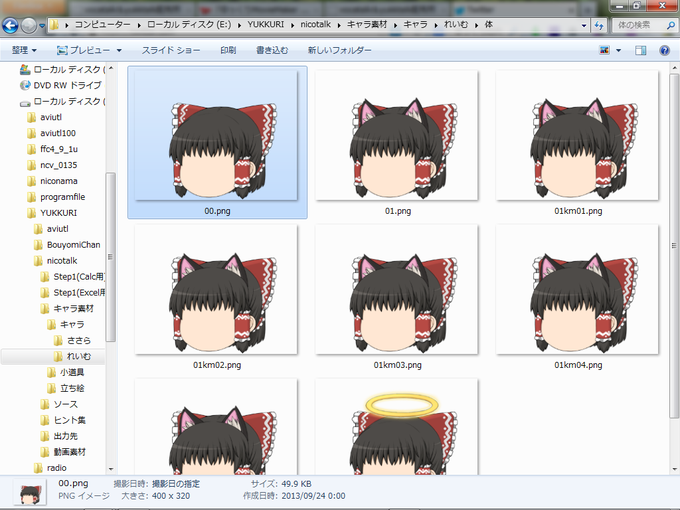Create a 新しいフォルダー
Image resolution: width=680 pixels, height=510 pixels.
click(x=340, y=50)
